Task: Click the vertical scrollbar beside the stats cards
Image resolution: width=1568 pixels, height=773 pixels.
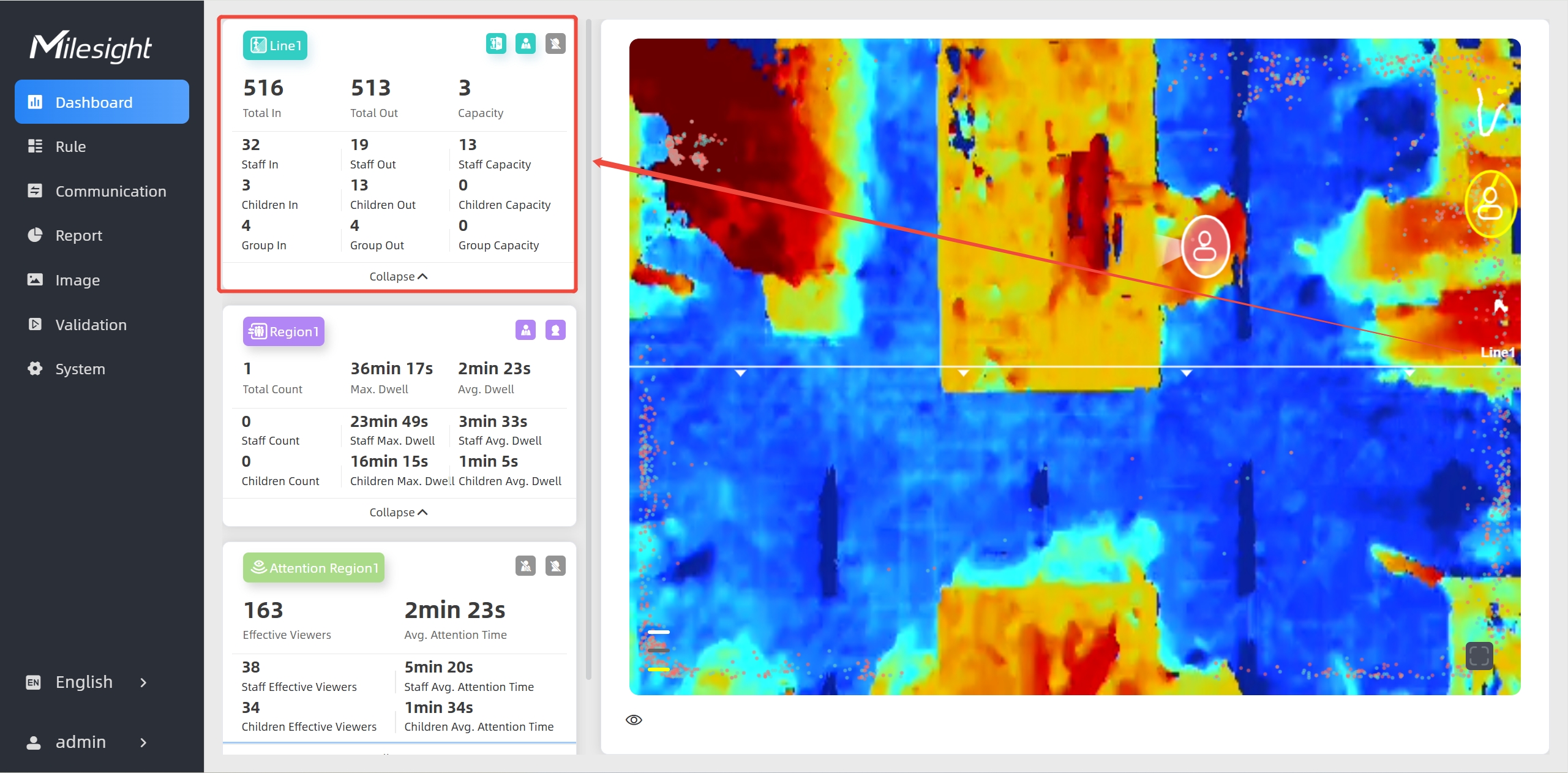Action: point(588,349)
